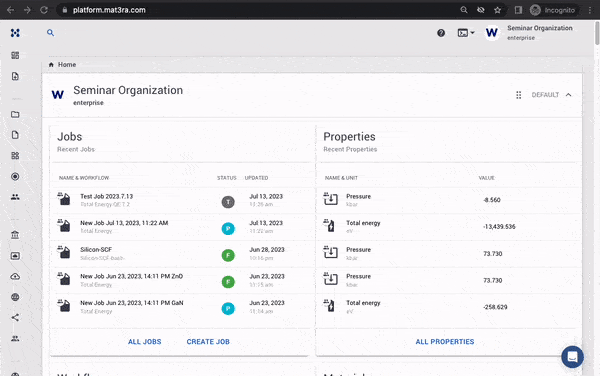
Task: Click the page vertical scrollbar
Action: coord(597,33)
